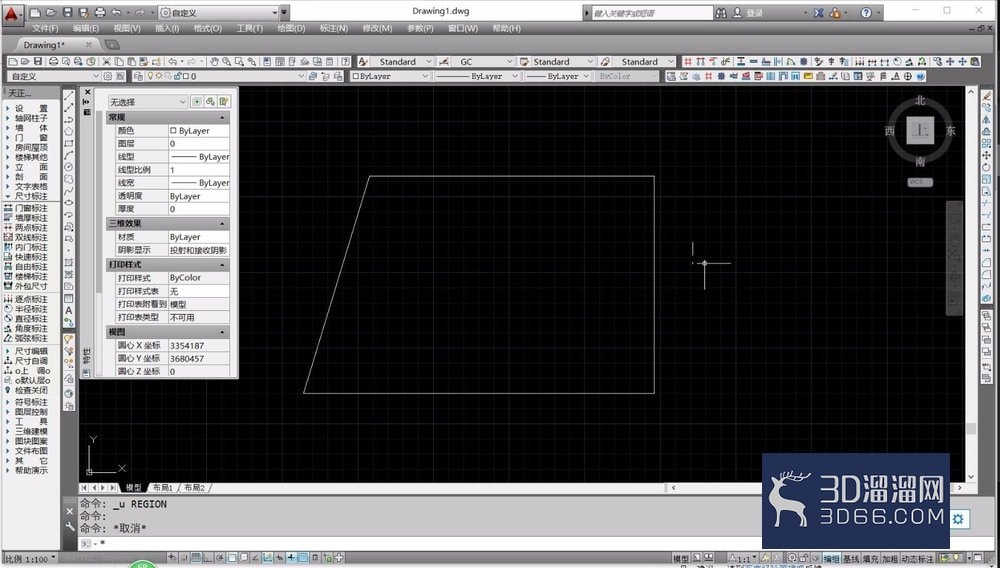1000x568 pixels.
Task: Select the Multiline Text A tool
Action: coord(69,310)
